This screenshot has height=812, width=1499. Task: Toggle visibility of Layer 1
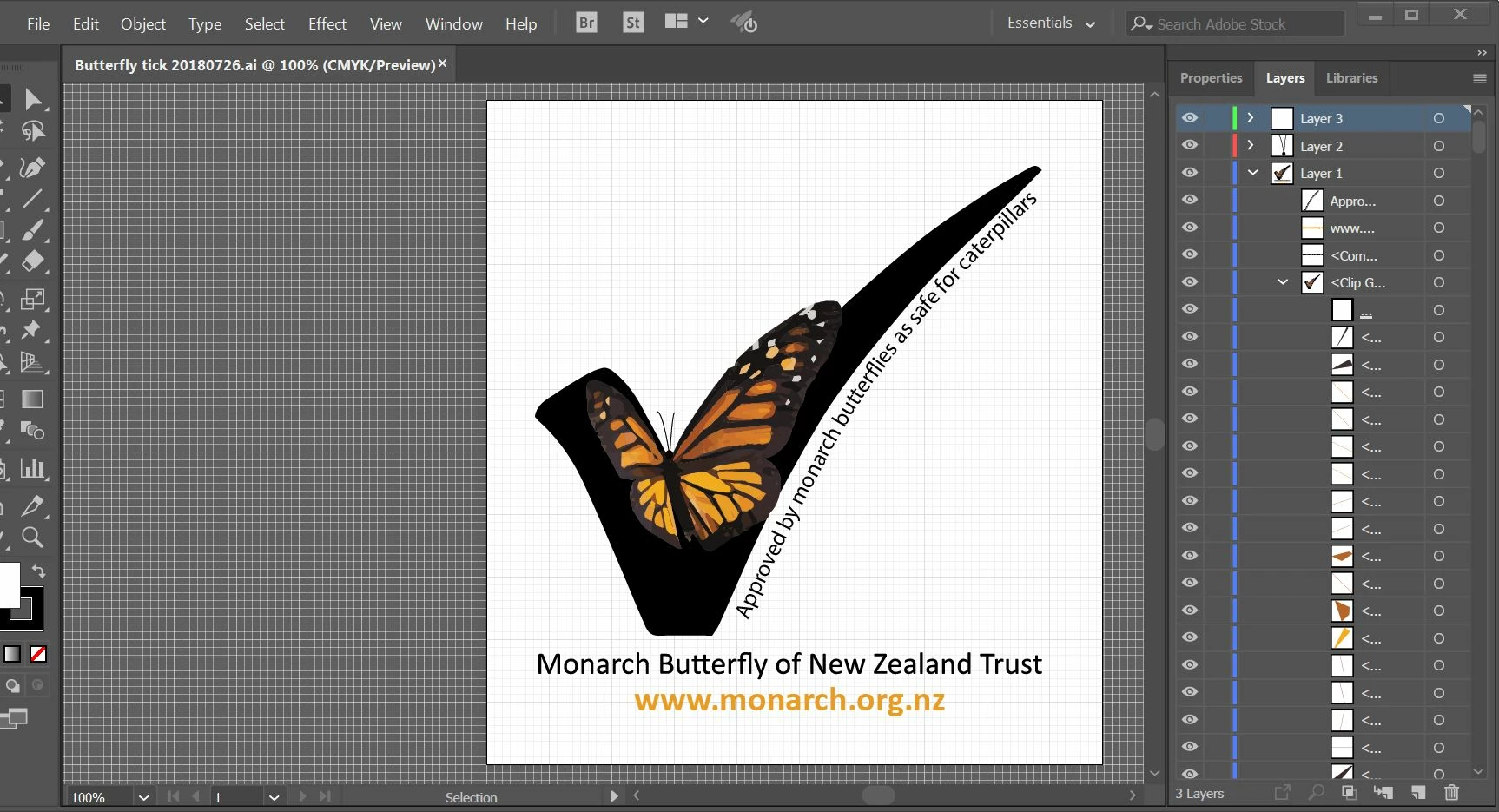point(1190,173)
